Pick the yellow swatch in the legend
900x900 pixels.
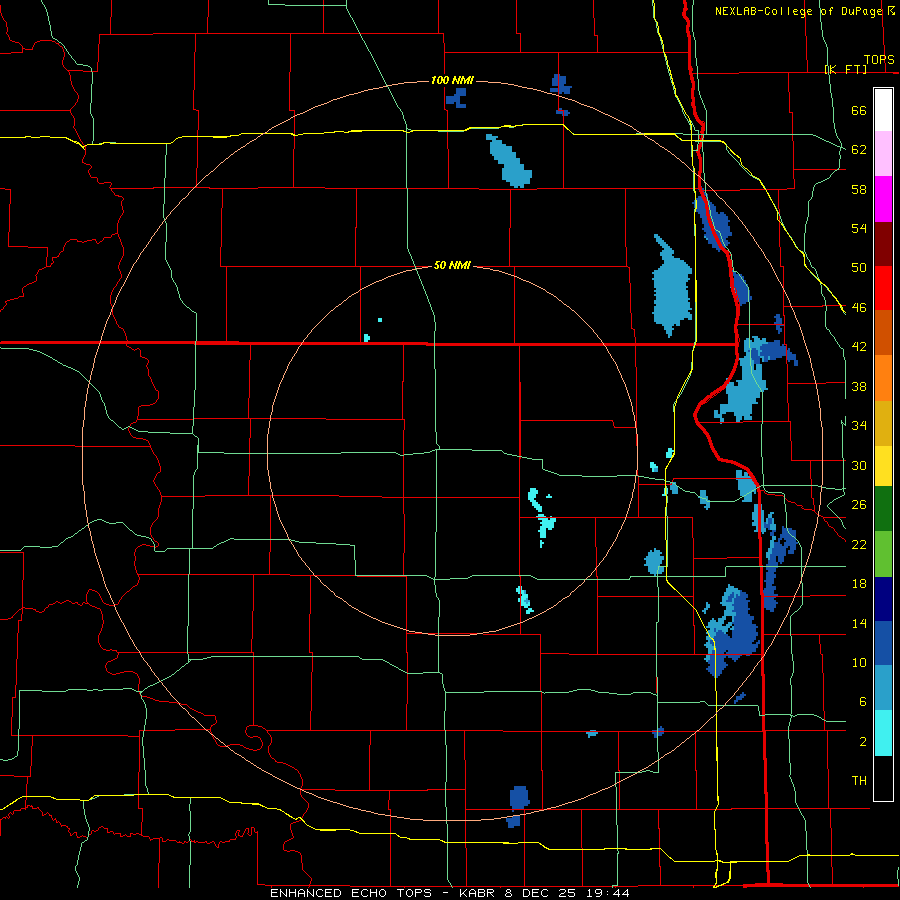(x=883, y=465)
